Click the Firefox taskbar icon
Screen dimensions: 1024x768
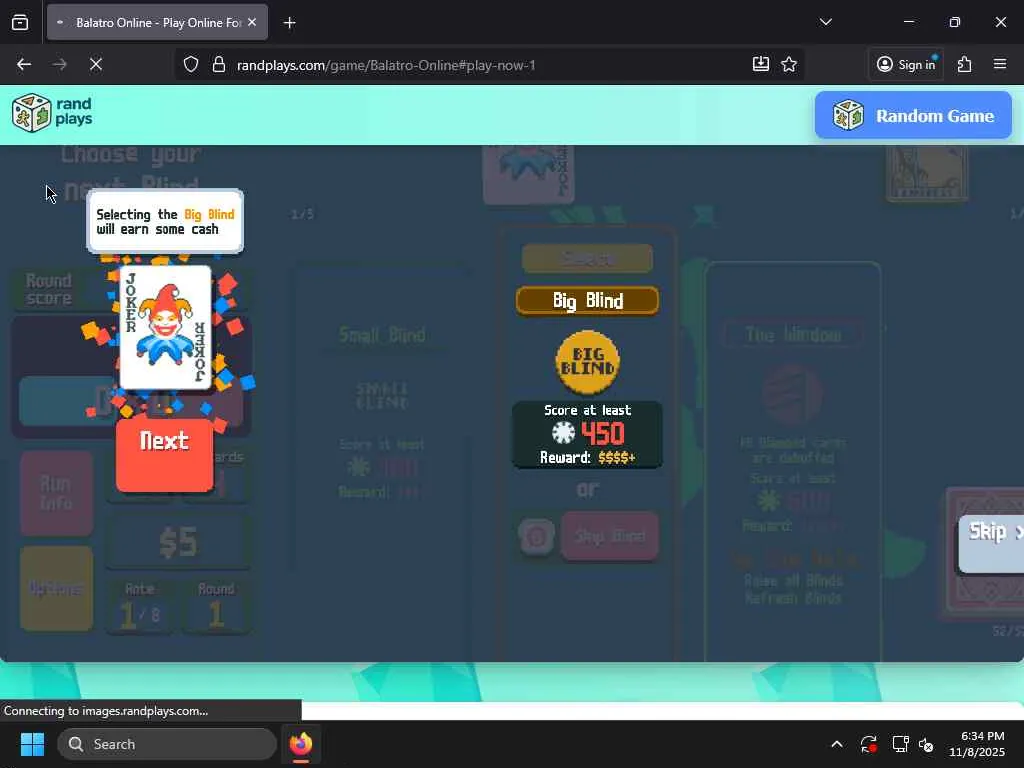click(300, 744)
